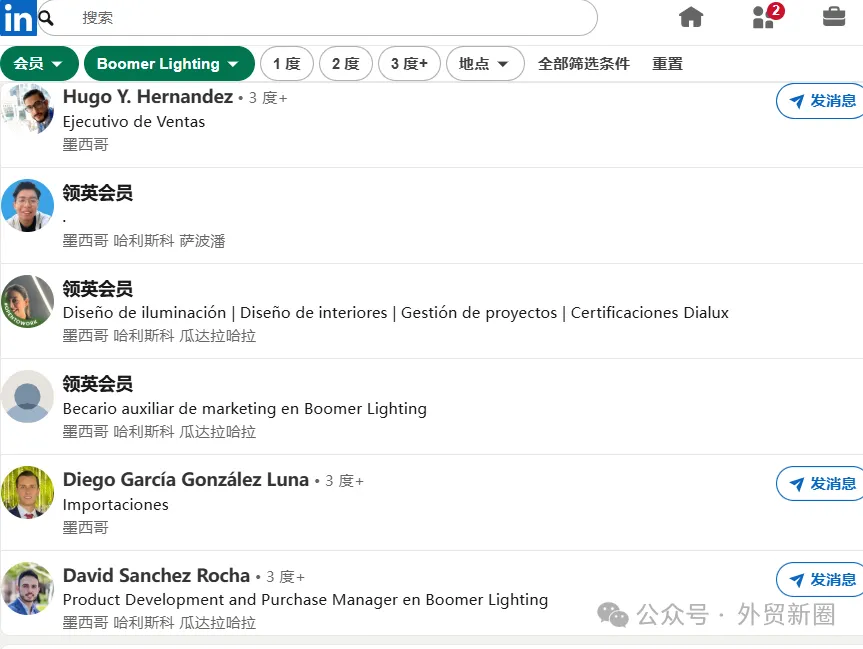Open the Jobs briefcase icon

834,17
